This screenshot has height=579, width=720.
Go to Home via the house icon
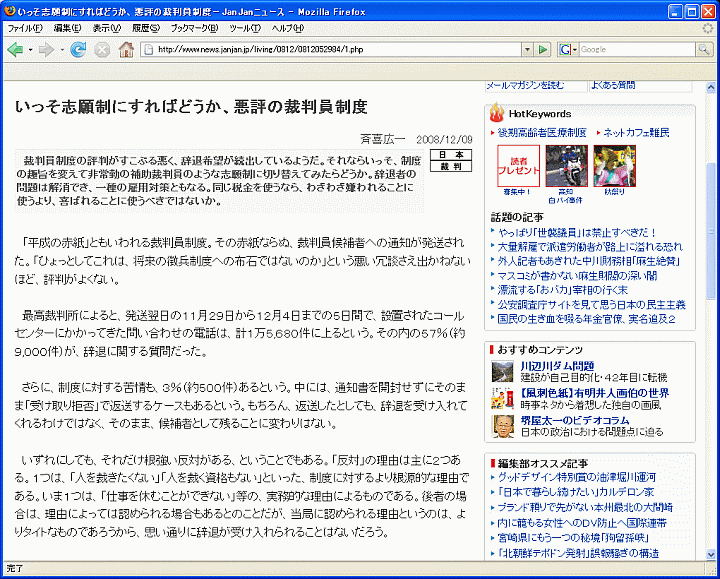126,49
